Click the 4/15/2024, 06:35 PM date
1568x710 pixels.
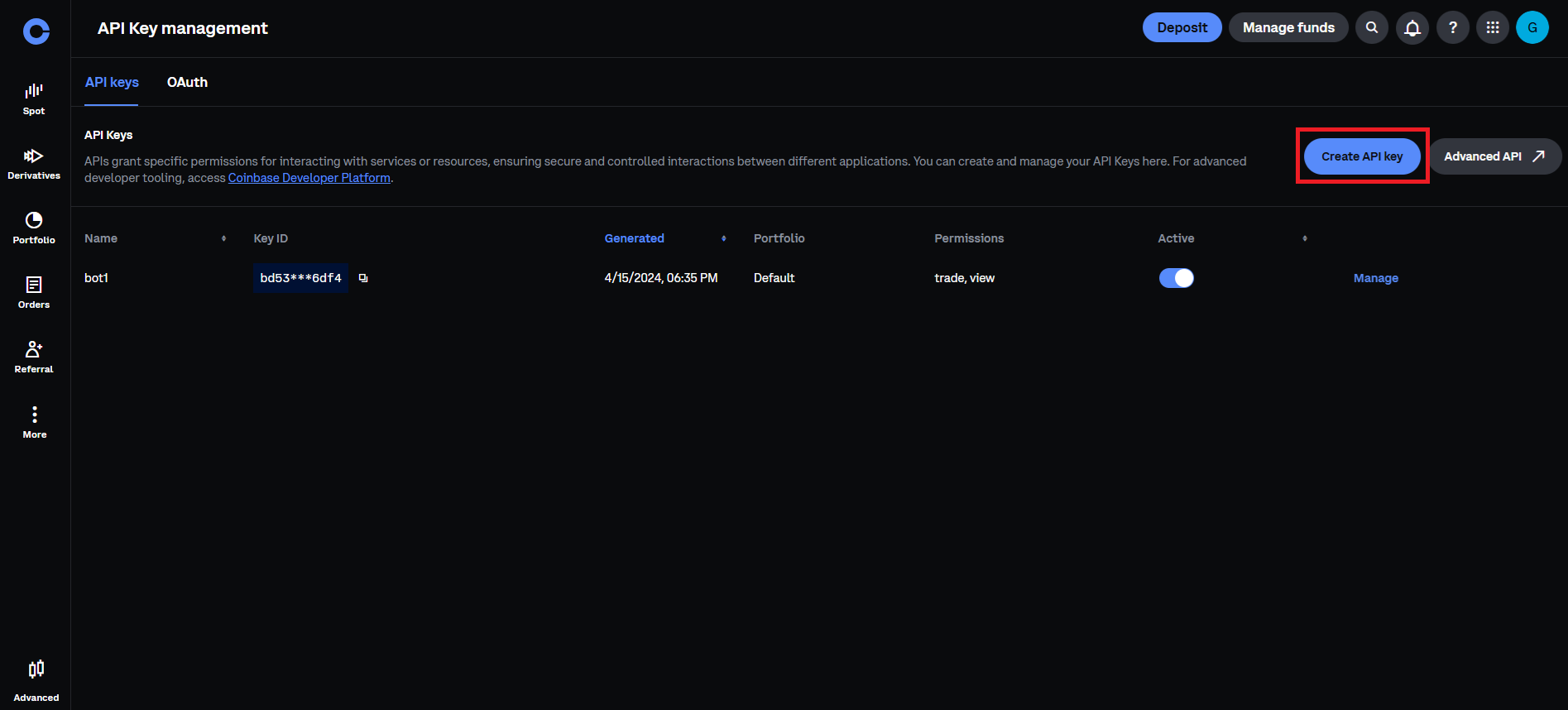pyautogui.click(x=661, y=278)
